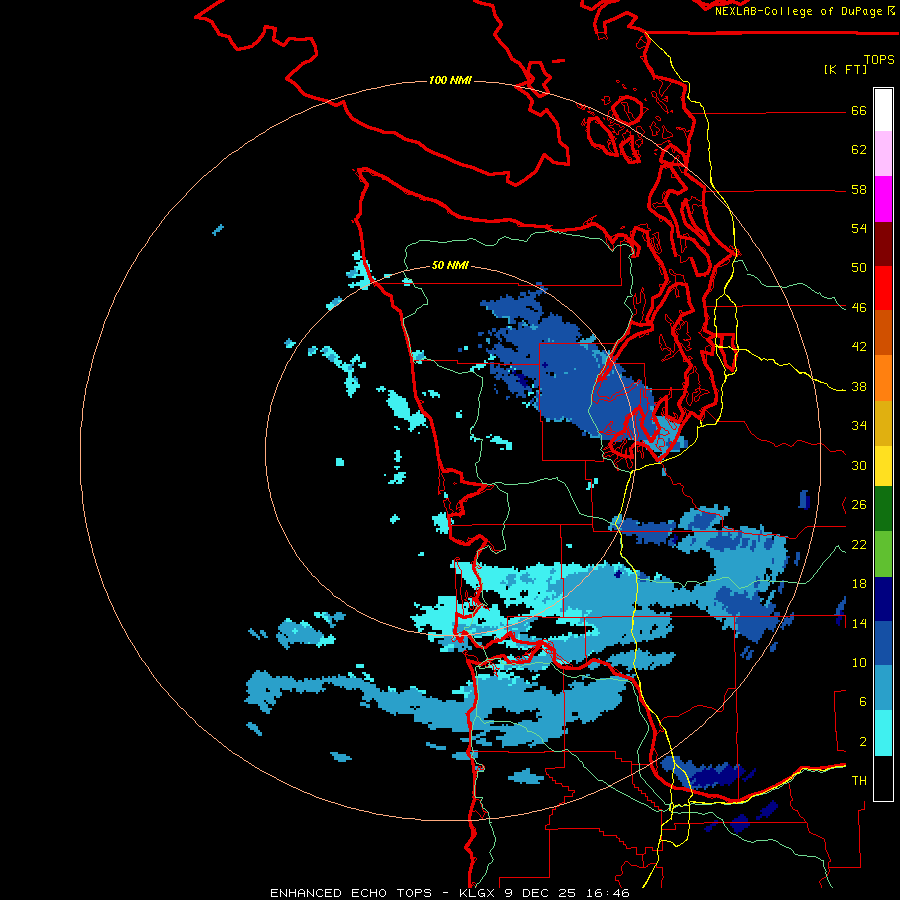Screen dimensions: 900x900
Task: Click the 100 NMI range ring label
Action: click(x=450, y=80)
